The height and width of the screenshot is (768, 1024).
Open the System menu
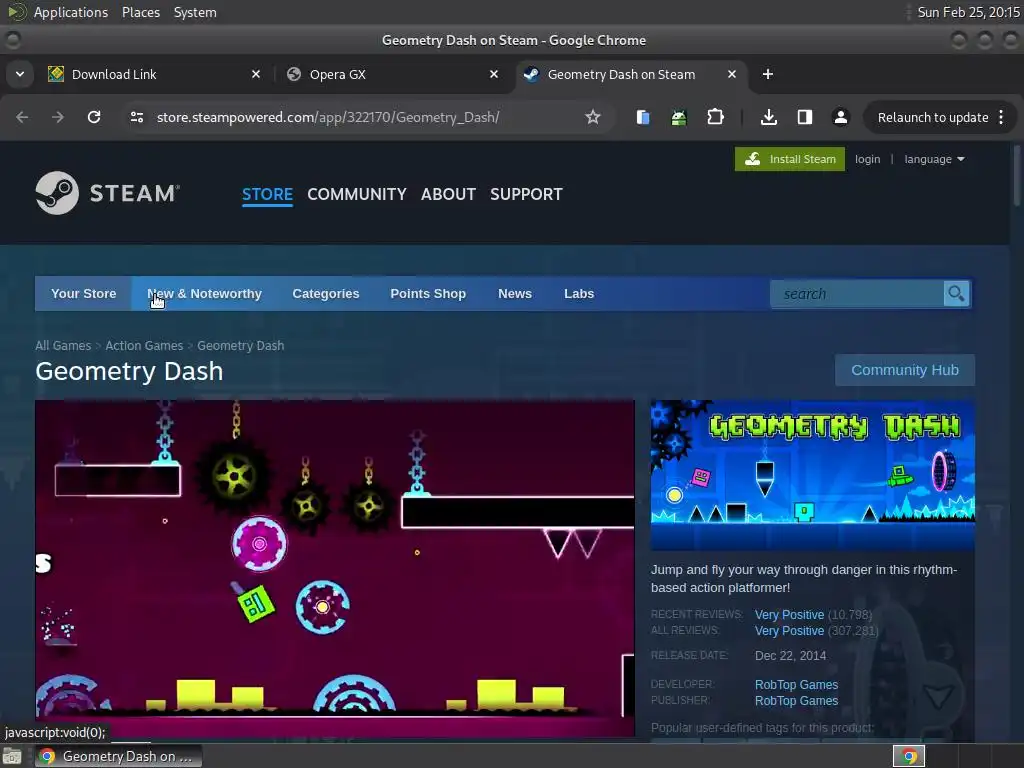pos(195,12)
